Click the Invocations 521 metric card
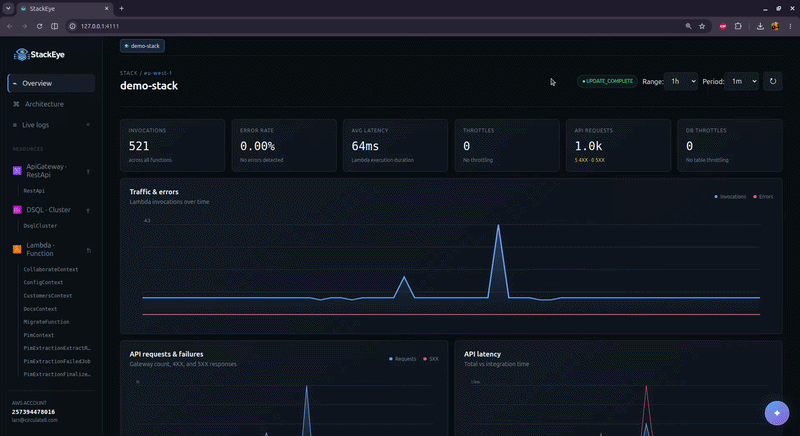This screenshot has height=436, width=800. [x=172, y=145]
